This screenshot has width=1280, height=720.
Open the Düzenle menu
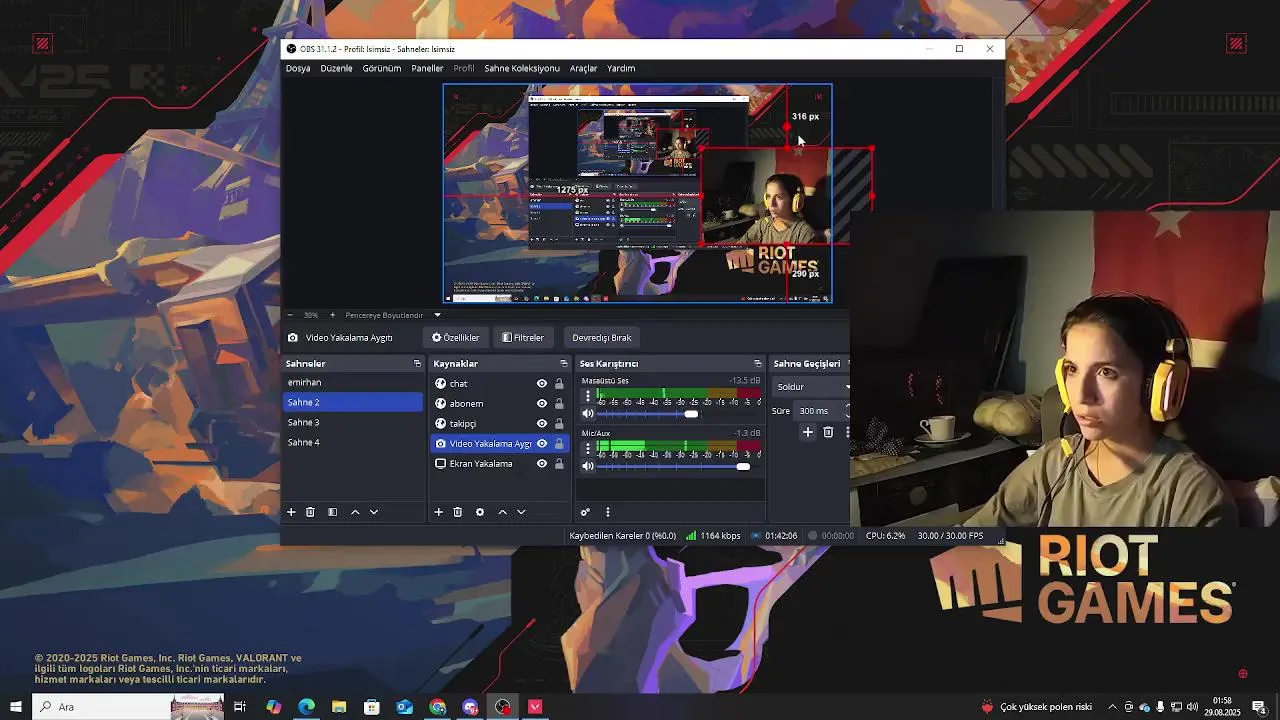336,69
